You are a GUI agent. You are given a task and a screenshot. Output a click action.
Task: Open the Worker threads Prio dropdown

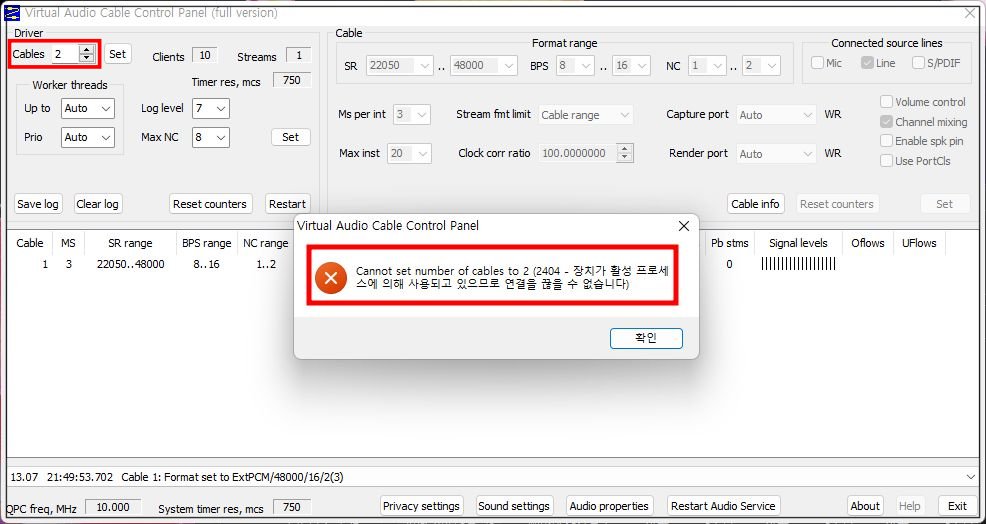[x=87, y=137]
